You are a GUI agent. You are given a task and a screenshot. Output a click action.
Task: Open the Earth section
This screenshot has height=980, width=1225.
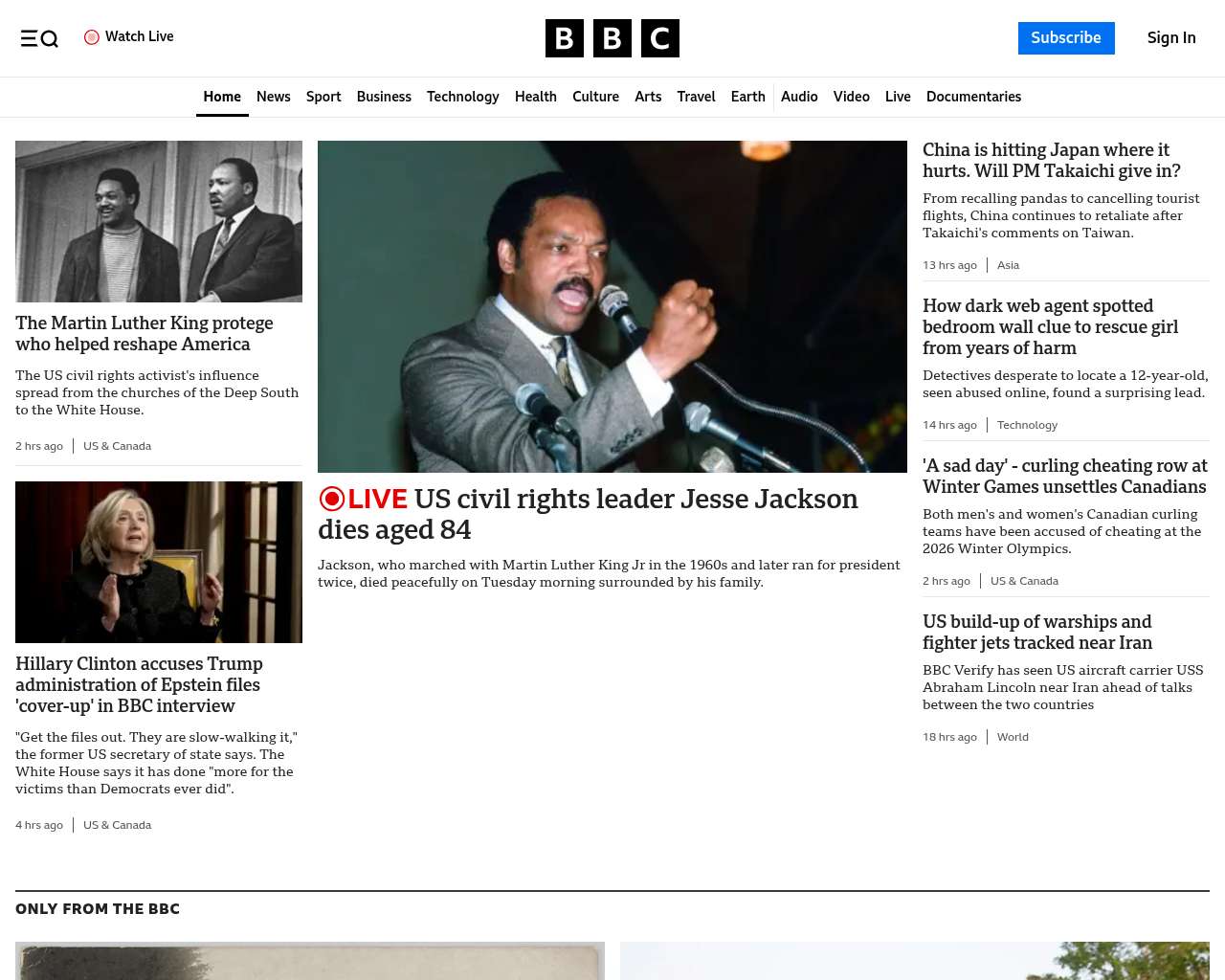748,97
